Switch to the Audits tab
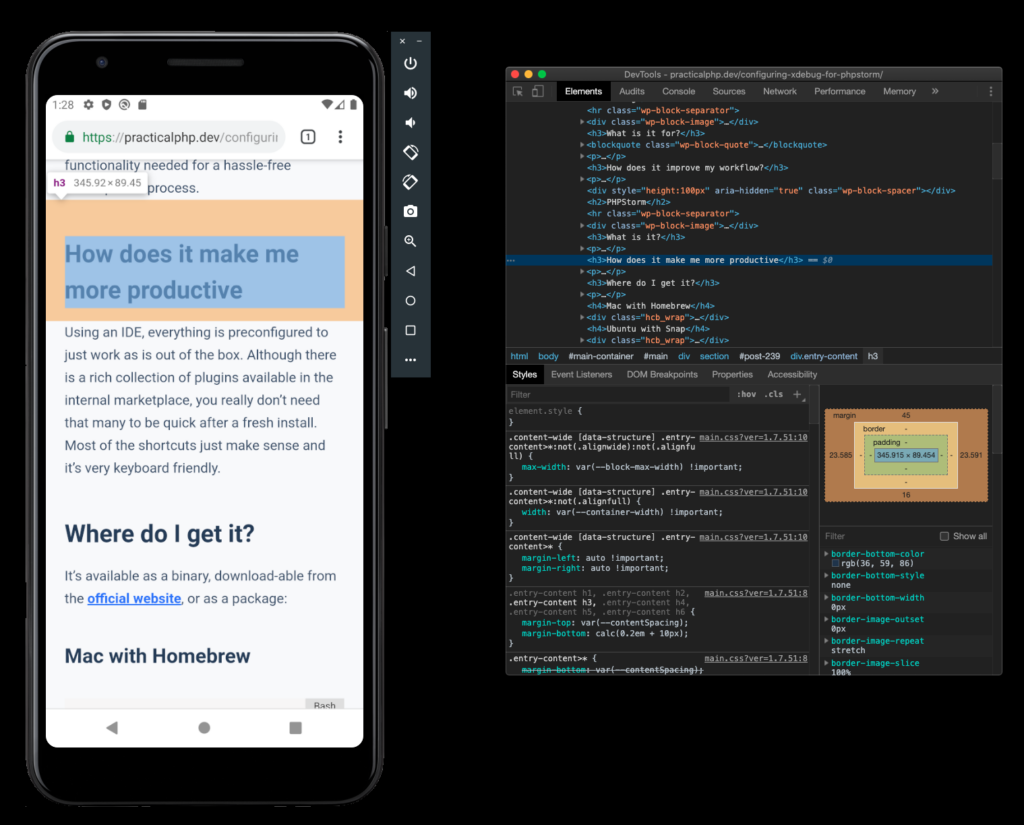 (632, 91)
